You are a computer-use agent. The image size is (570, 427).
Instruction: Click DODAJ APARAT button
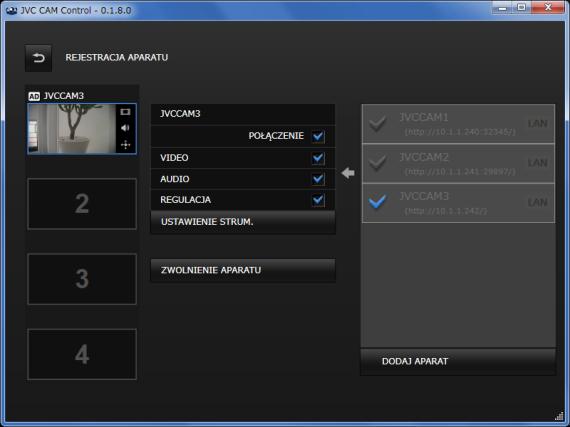click(x=458, y=361)
